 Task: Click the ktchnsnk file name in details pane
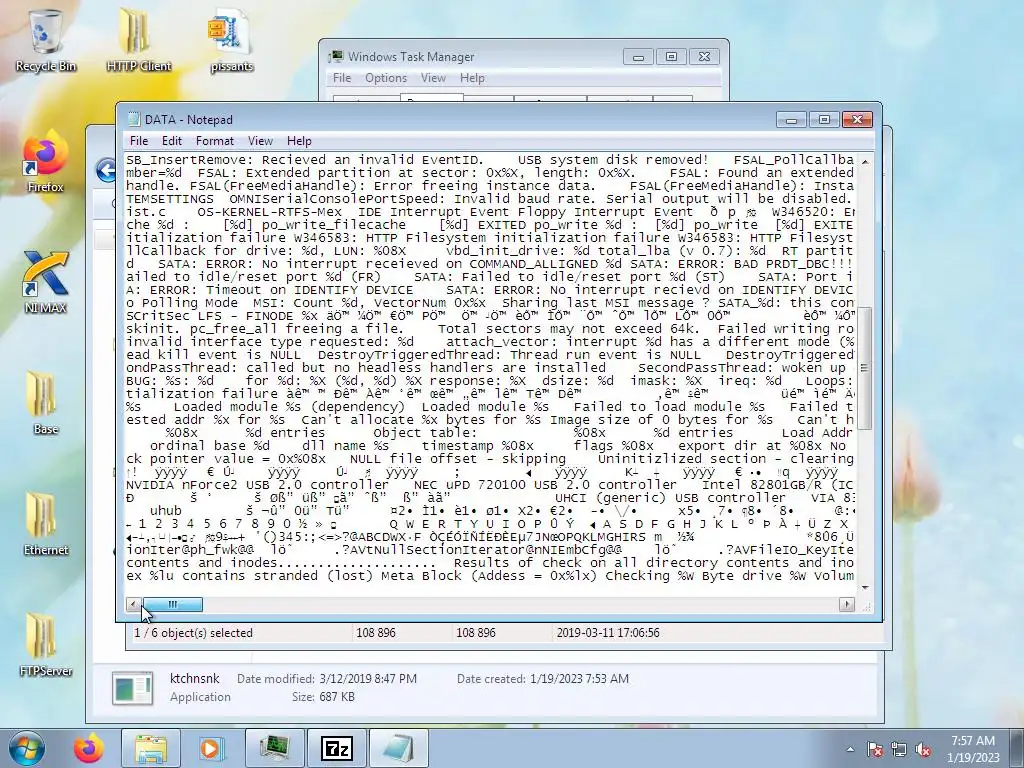(x=195, y=679)
